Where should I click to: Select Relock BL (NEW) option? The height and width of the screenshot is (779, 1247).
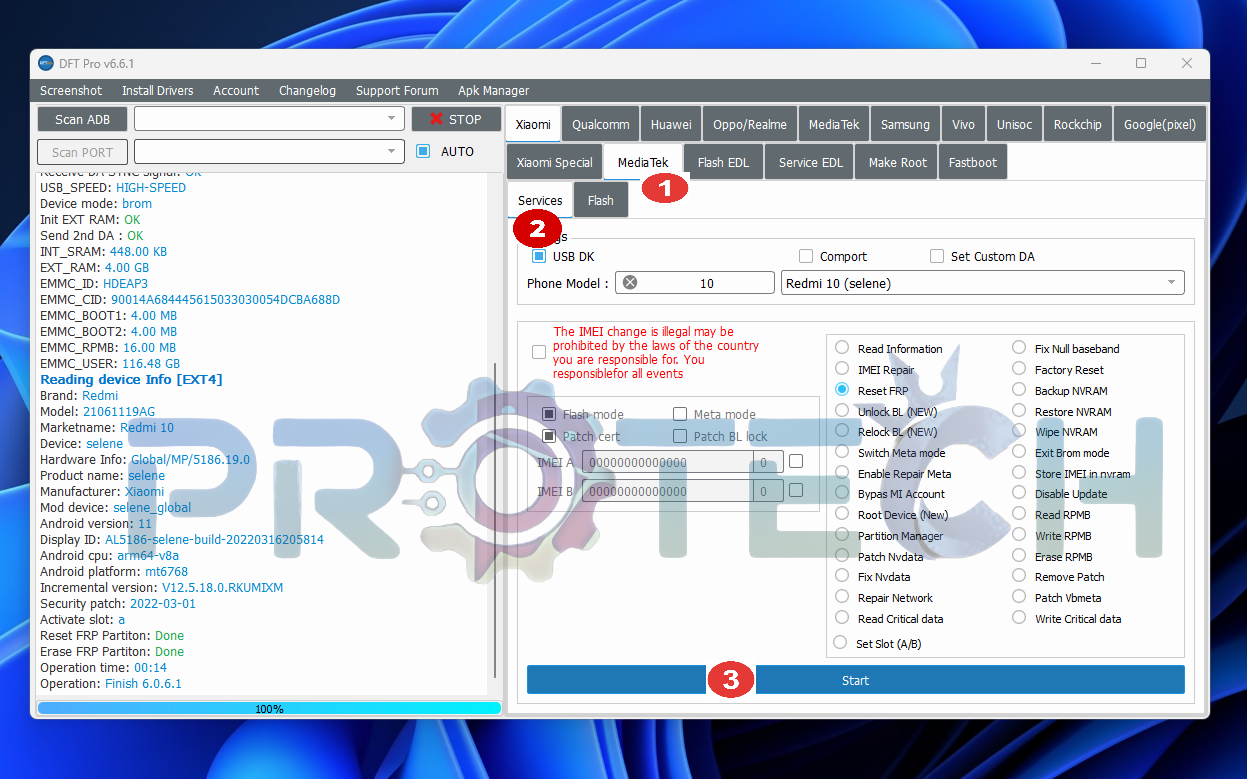click(x=842, y=431)
